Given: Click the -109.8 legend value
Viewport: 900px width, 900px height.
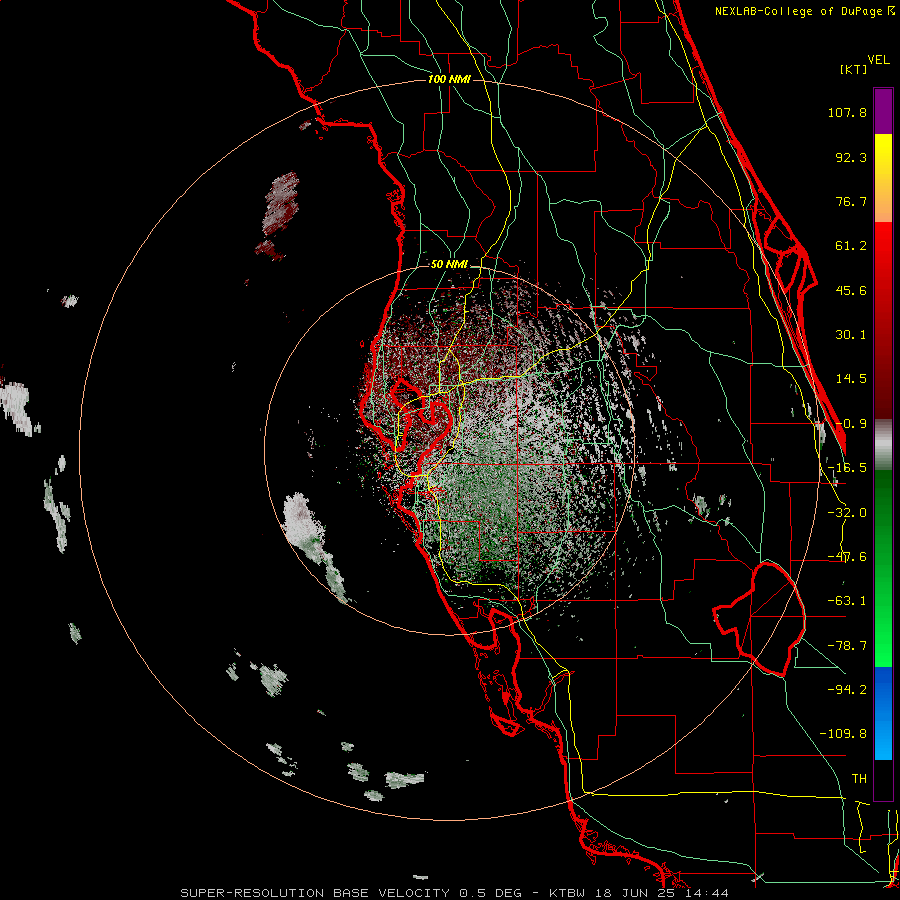Looking at the screenshot, I should click(843, 734).
